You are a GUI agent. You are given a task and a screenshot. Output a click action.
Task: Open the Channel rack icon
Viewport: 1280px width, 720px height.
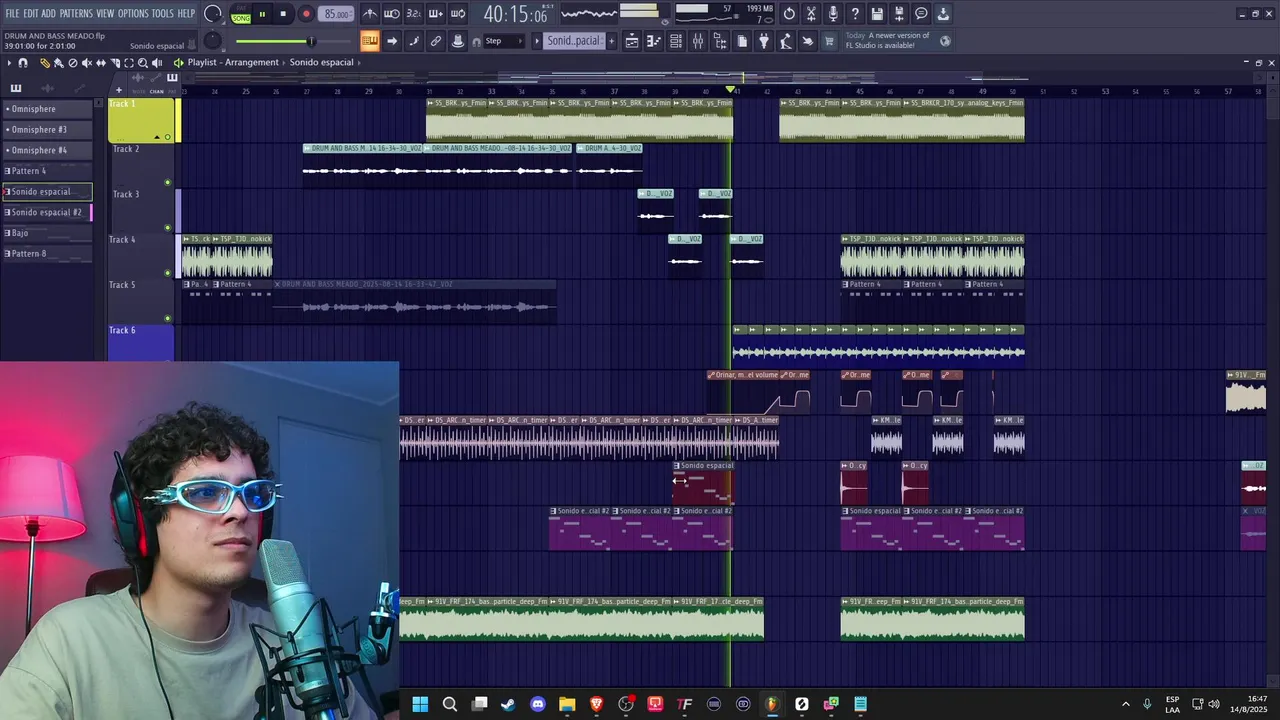(676, 41)
